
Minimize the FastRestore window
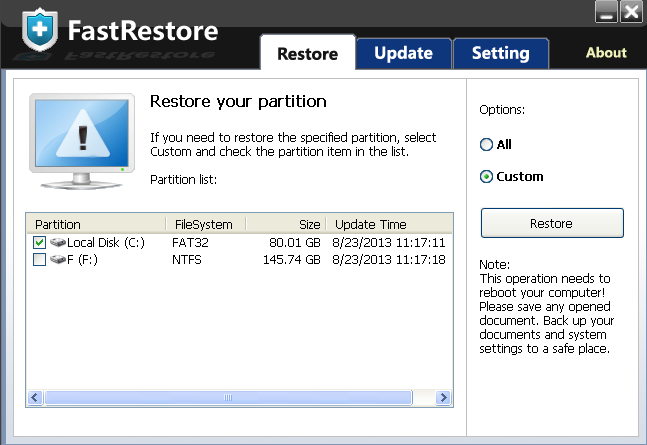[x=607, y=12]
